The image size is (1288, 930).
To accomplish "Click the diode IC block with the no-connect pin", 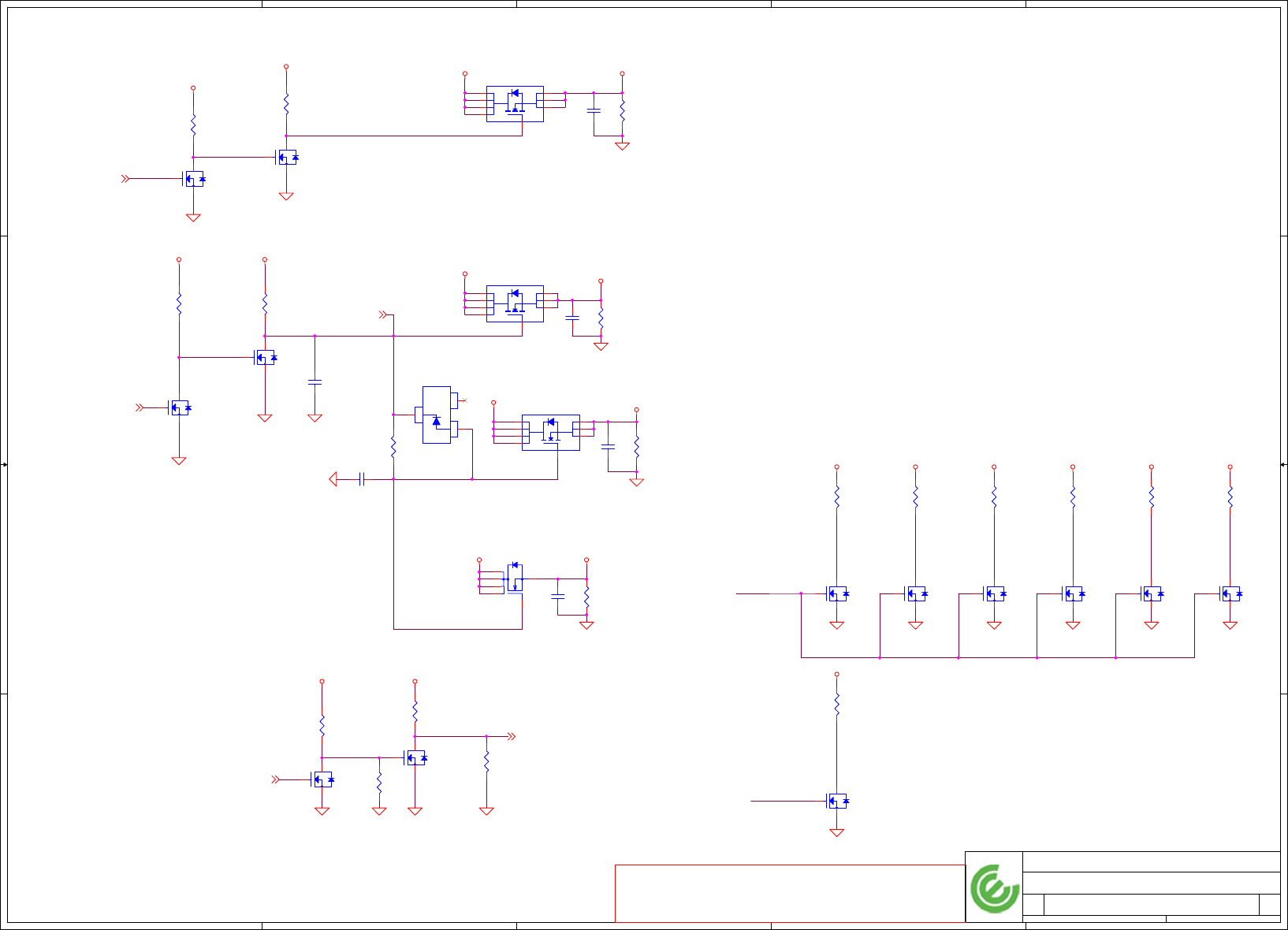I will point(437,415).
